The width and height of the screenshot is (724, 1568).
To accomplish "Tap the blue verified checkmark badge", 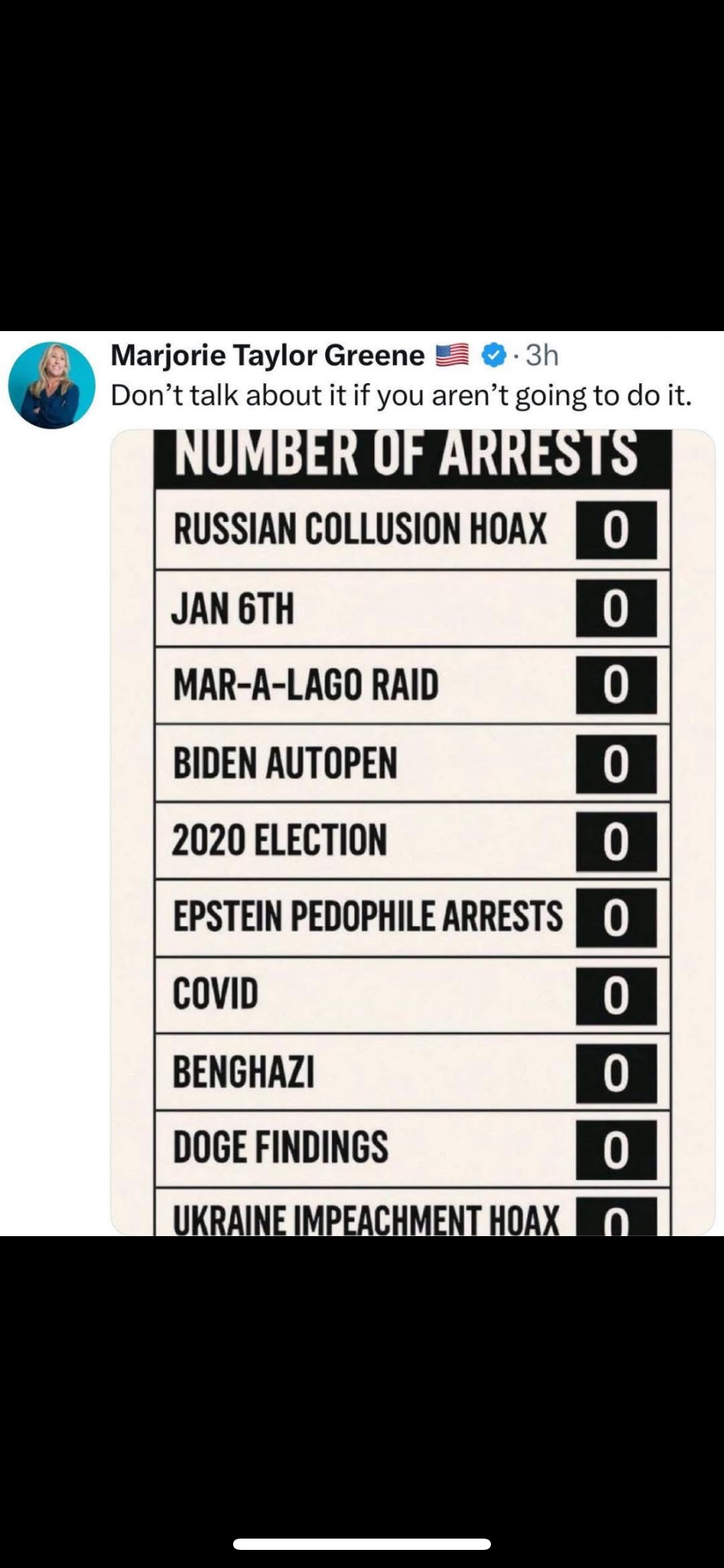I will pyautogui.click(x=493, y=354).
